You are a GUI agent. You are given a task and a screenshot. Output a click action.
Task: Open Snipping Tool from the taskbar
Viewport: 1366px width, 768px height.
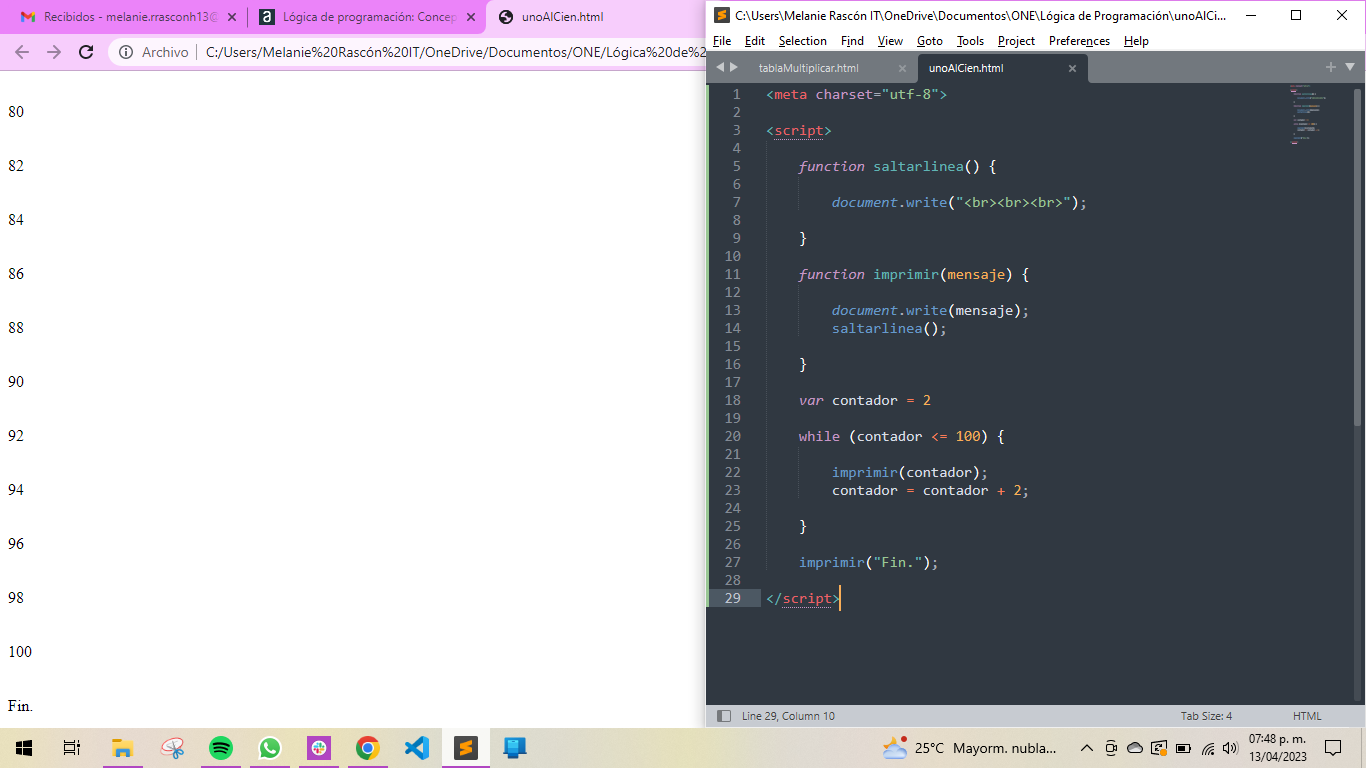[172, 748]
